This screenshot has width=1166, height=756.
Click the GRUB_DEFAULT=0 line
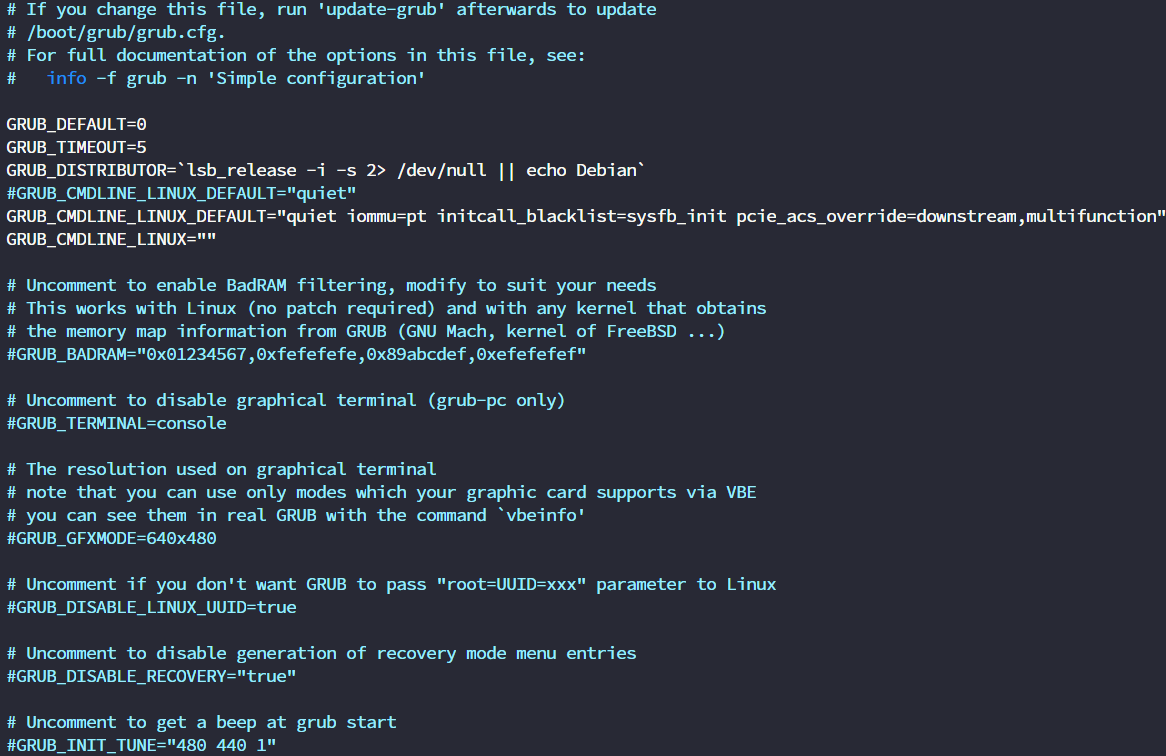pyautogui.click(x=77, y=124)
